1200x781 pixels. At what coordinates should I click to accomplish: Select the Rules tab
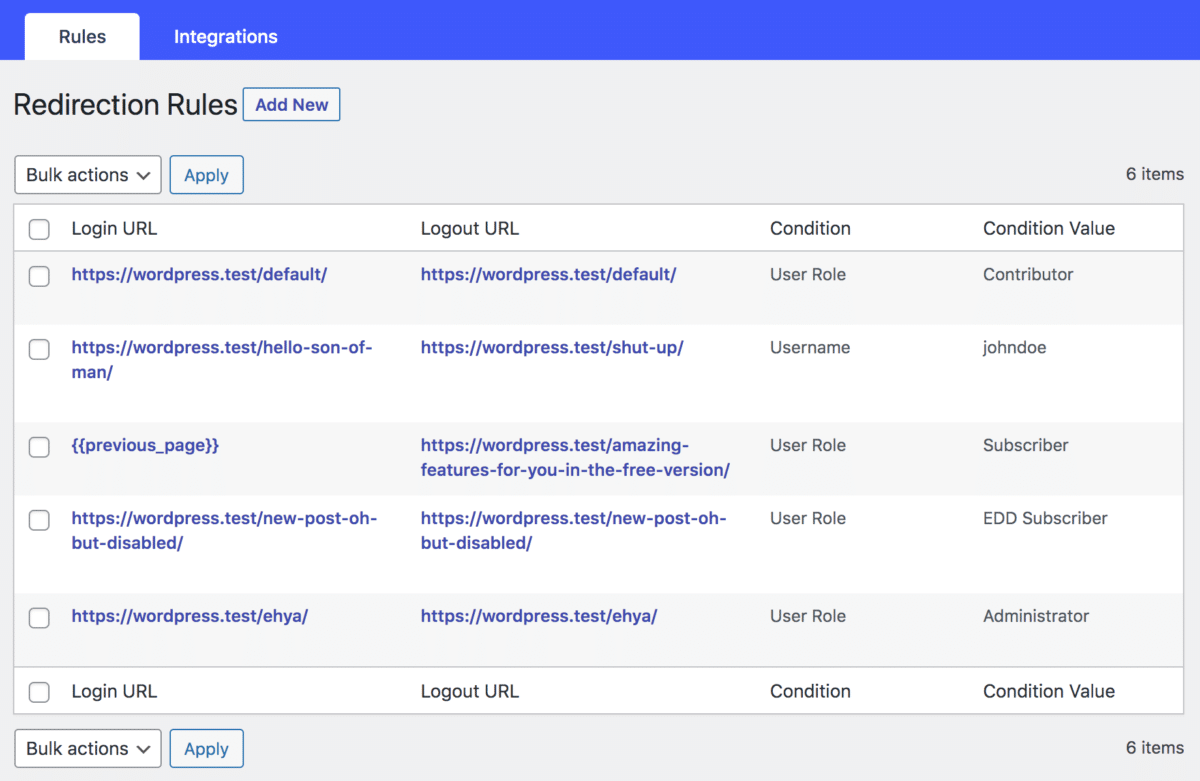tap(81, 36)
